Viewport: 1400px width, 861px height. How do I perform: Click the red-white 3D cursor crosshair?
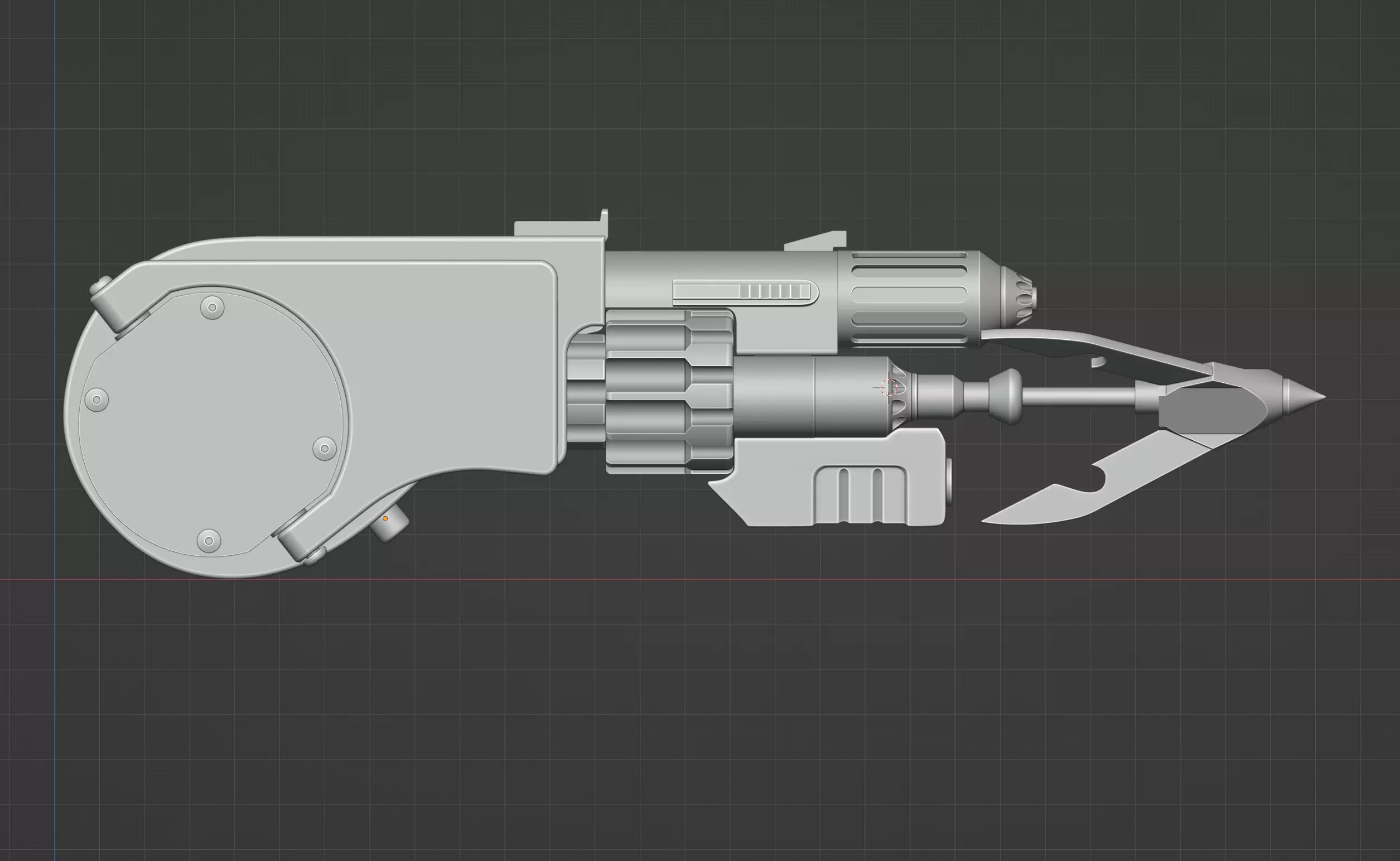point(889,388)
